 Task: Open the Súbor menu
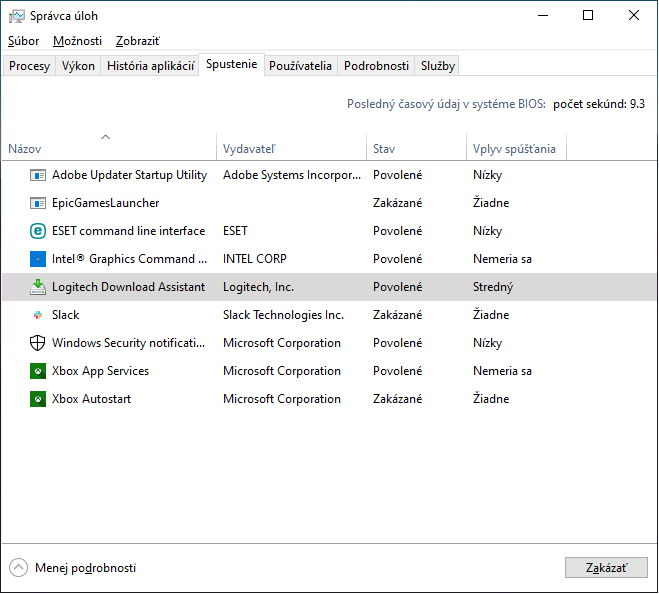[24, 41]
